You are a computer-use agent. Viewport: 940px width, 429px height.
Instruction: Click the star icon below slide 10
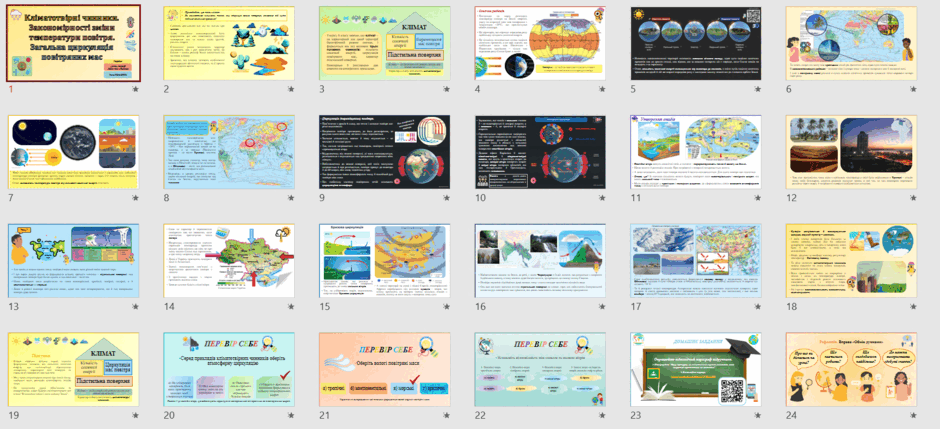(602, 198)
